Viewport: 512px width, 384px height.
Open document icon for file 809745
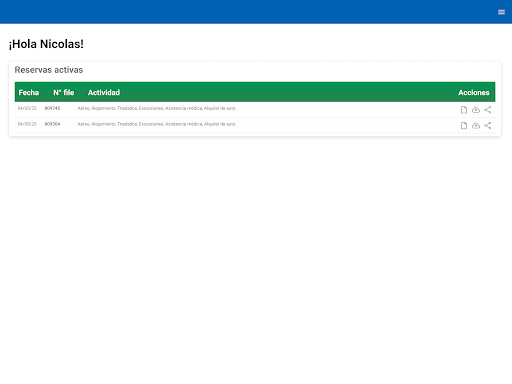tap(464, 110)
